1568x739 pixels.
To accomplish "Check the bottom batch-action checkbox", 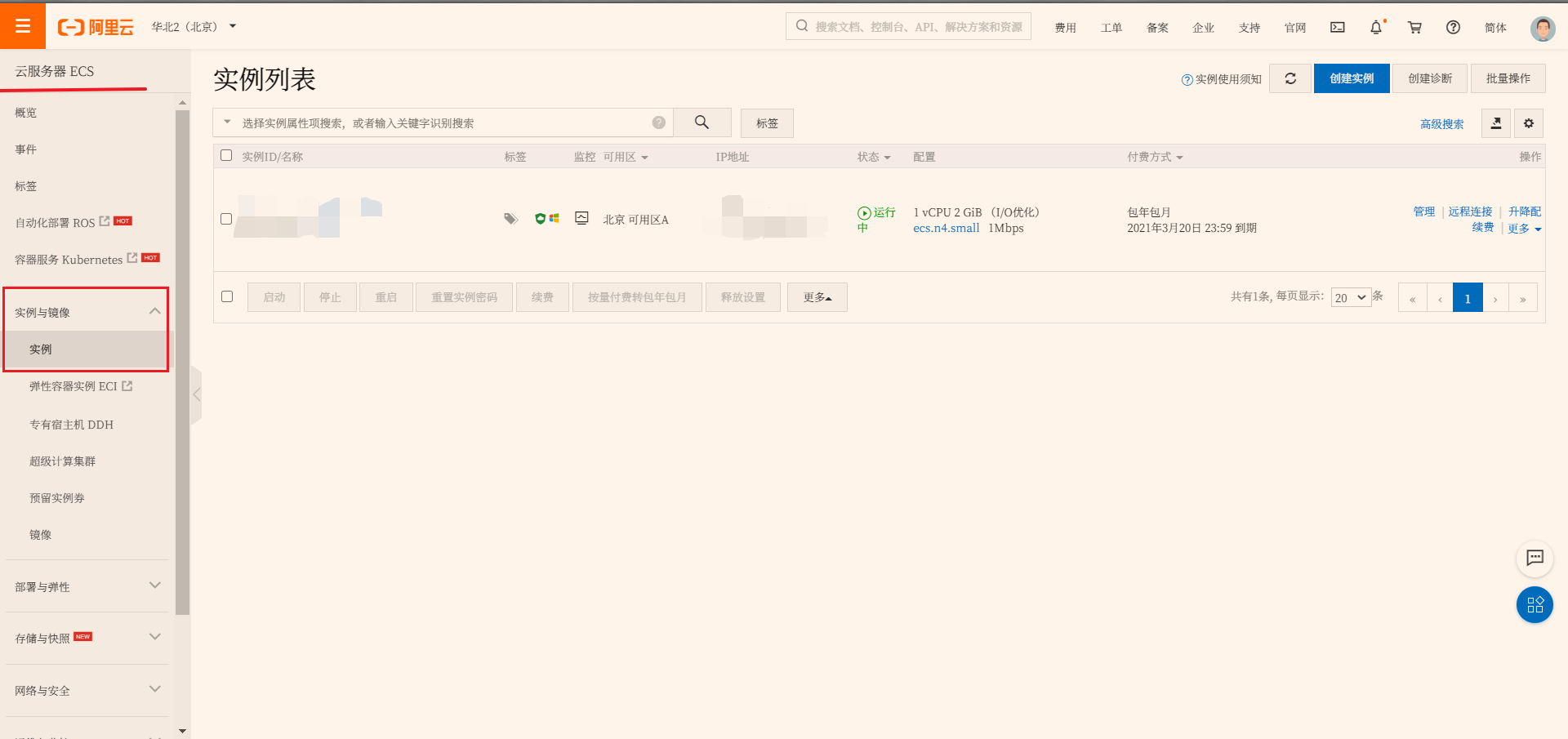I will 227,296.
